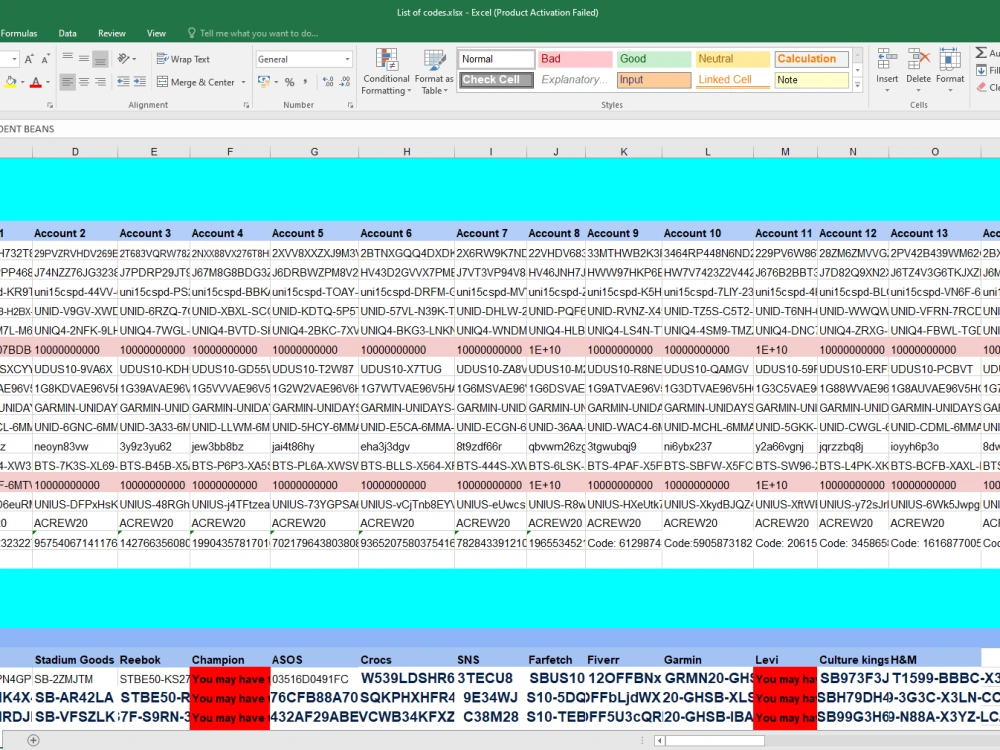The image size is (1000, 750).
Task: Toggle Bottom Align alignment
Action: [100, 59]
